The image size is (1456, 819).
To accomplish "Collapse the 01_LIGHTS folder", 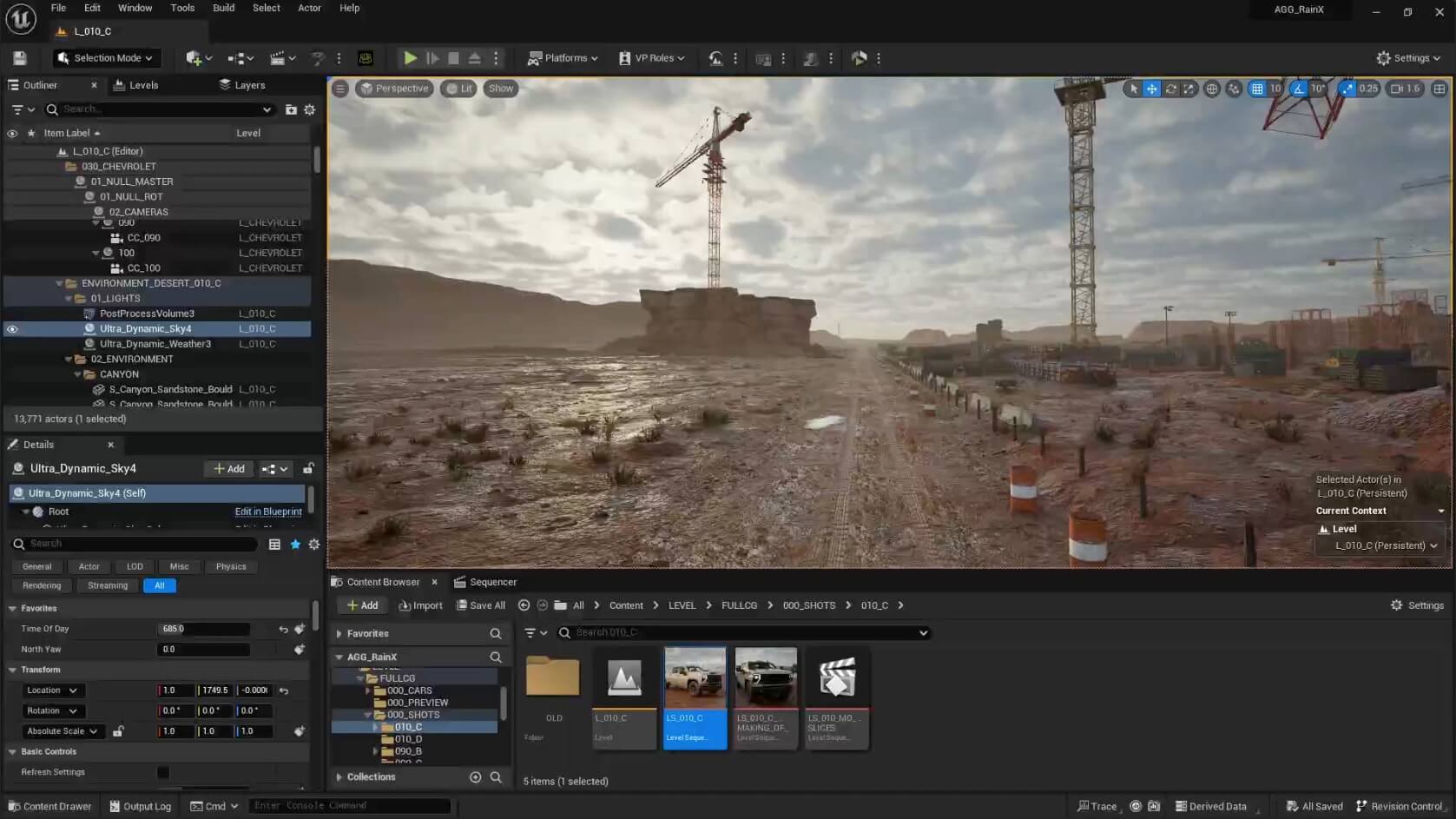I will [69, 299].
